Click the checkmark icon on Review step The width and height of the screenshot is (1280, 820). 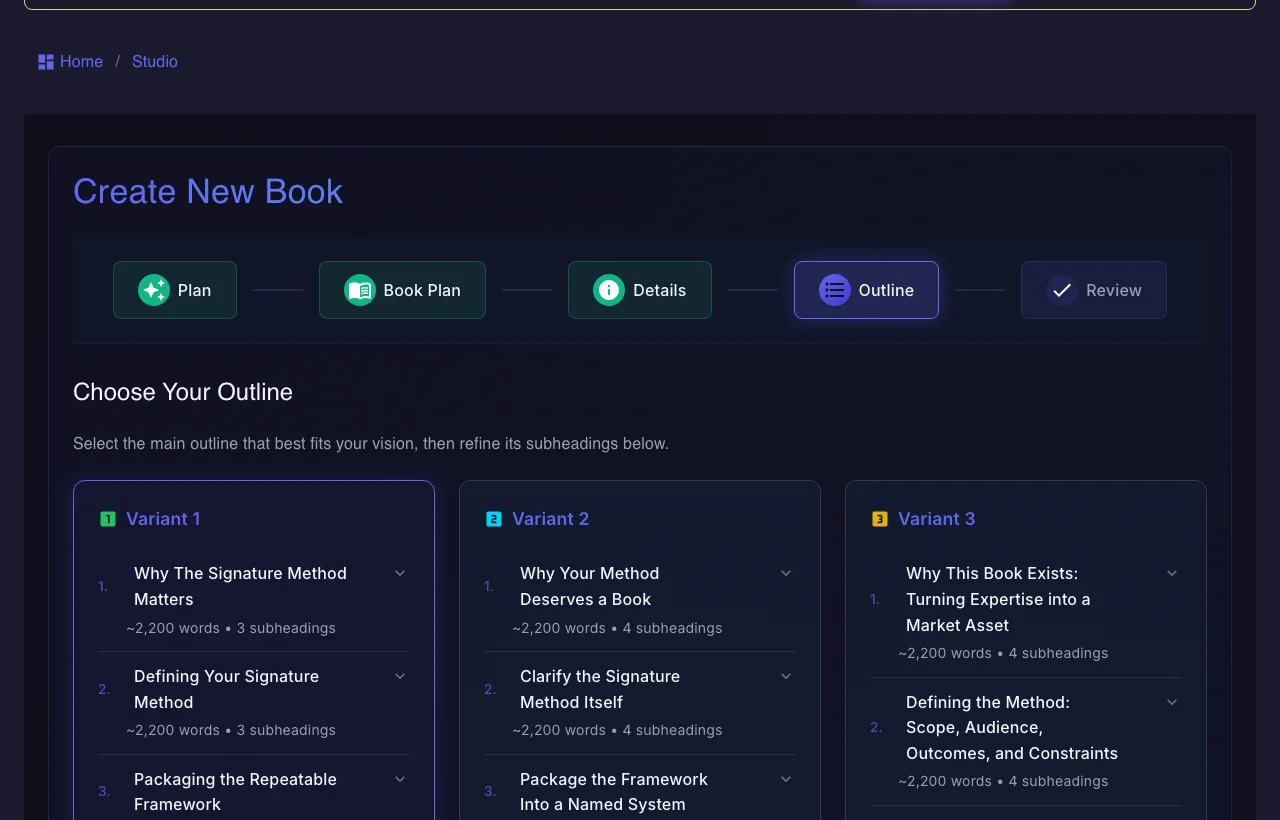[x=1062, y=290]
